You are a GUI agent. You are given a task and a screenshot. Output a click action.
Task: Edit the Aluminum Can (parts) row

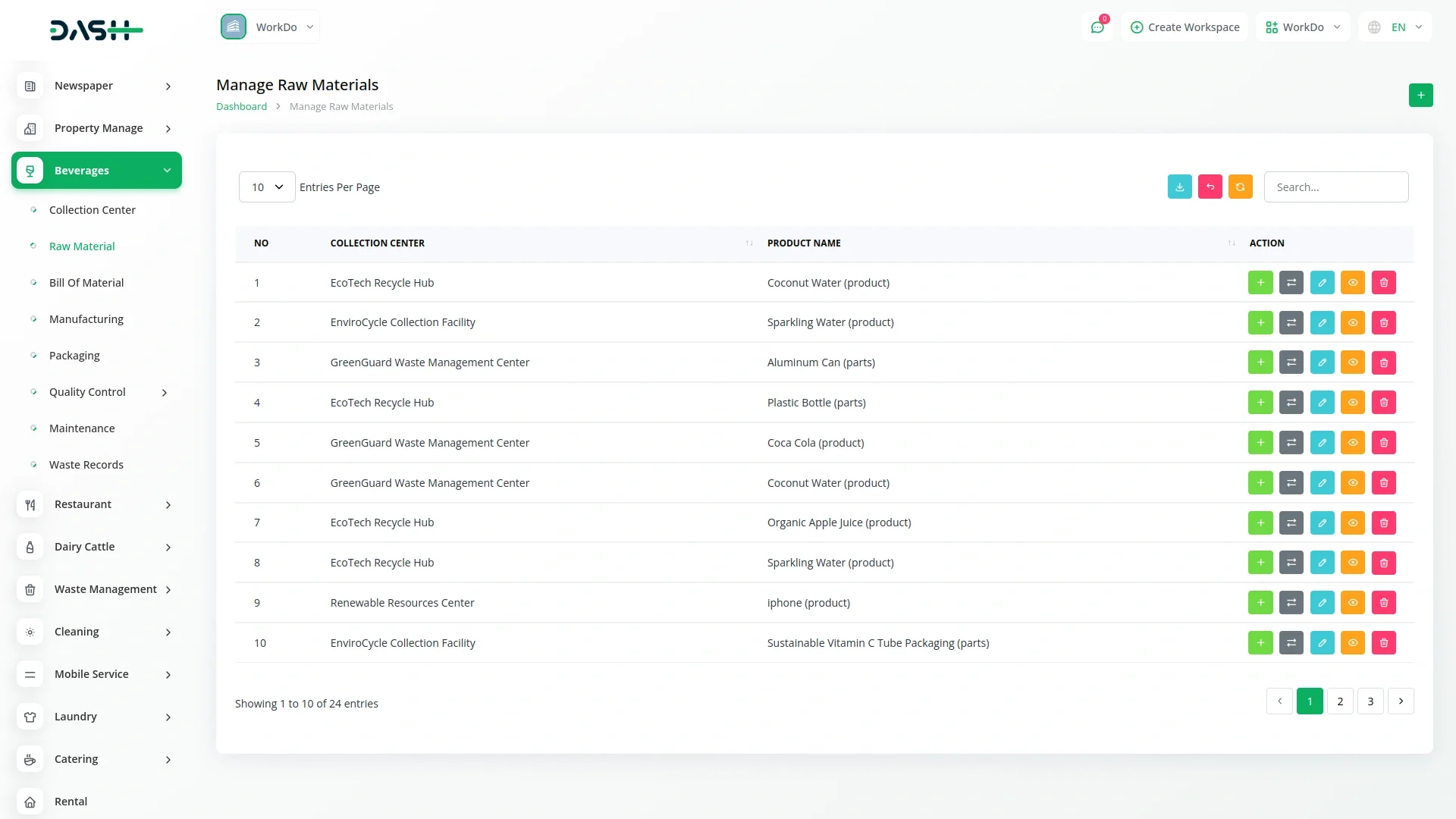click(x=1322, y=362)
